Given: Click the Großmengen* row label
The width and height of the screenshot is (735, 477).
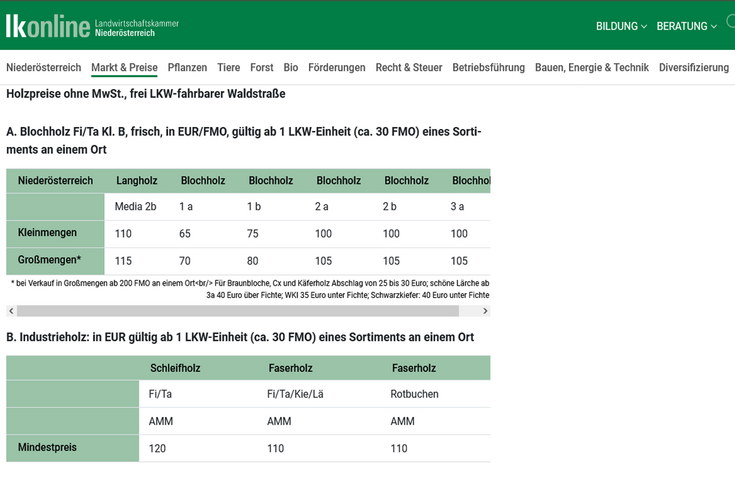Looking at the screenshot, I should (49, 260).
